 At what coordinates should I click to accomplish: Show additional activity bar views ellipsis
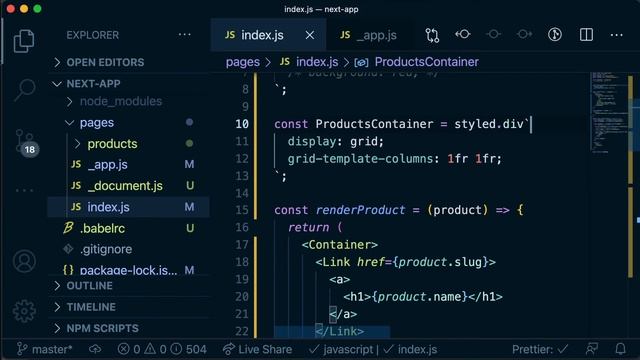point(24,190)
